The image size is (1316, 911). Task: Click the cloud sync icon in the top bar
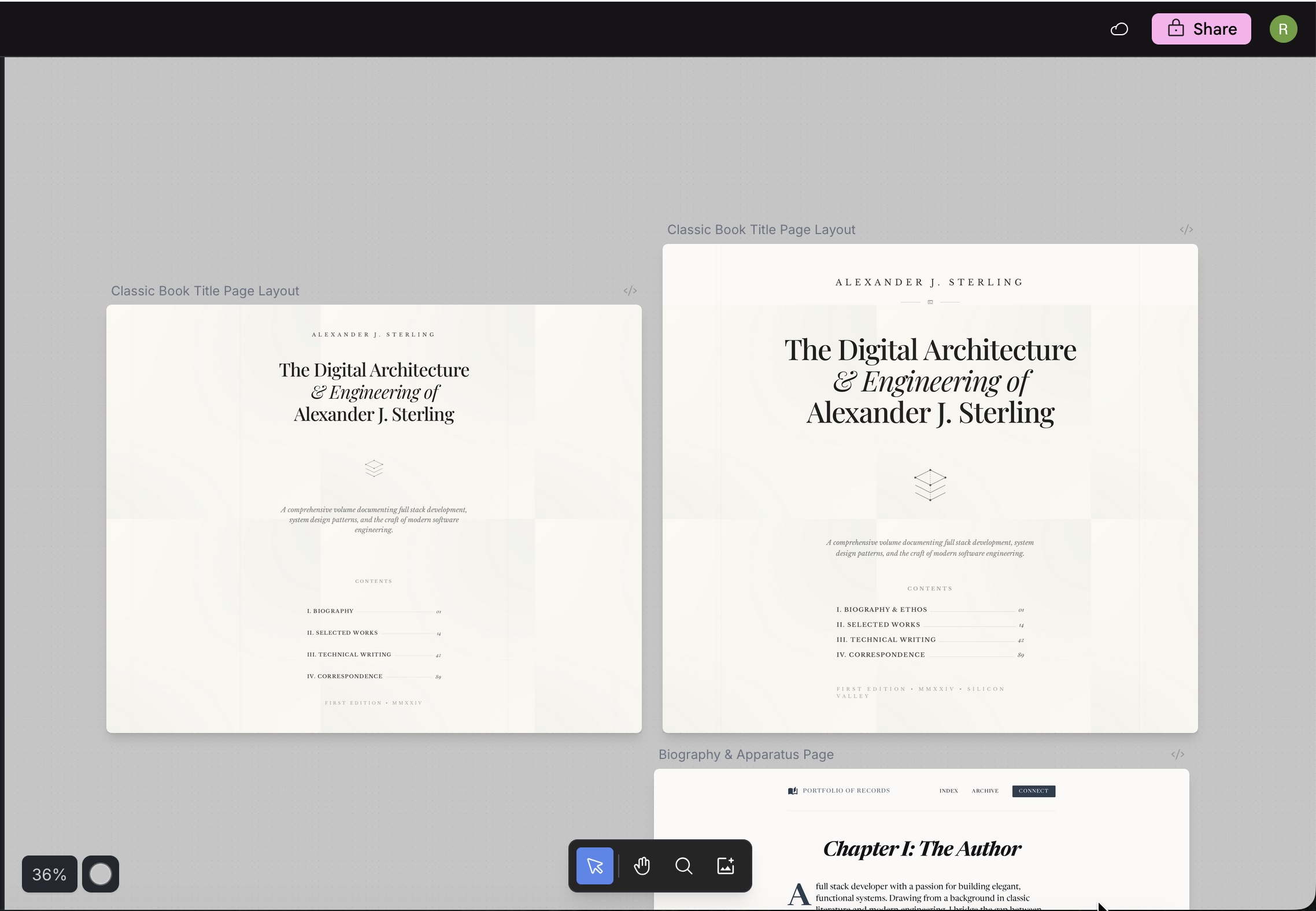click(x=1119, y=28)
